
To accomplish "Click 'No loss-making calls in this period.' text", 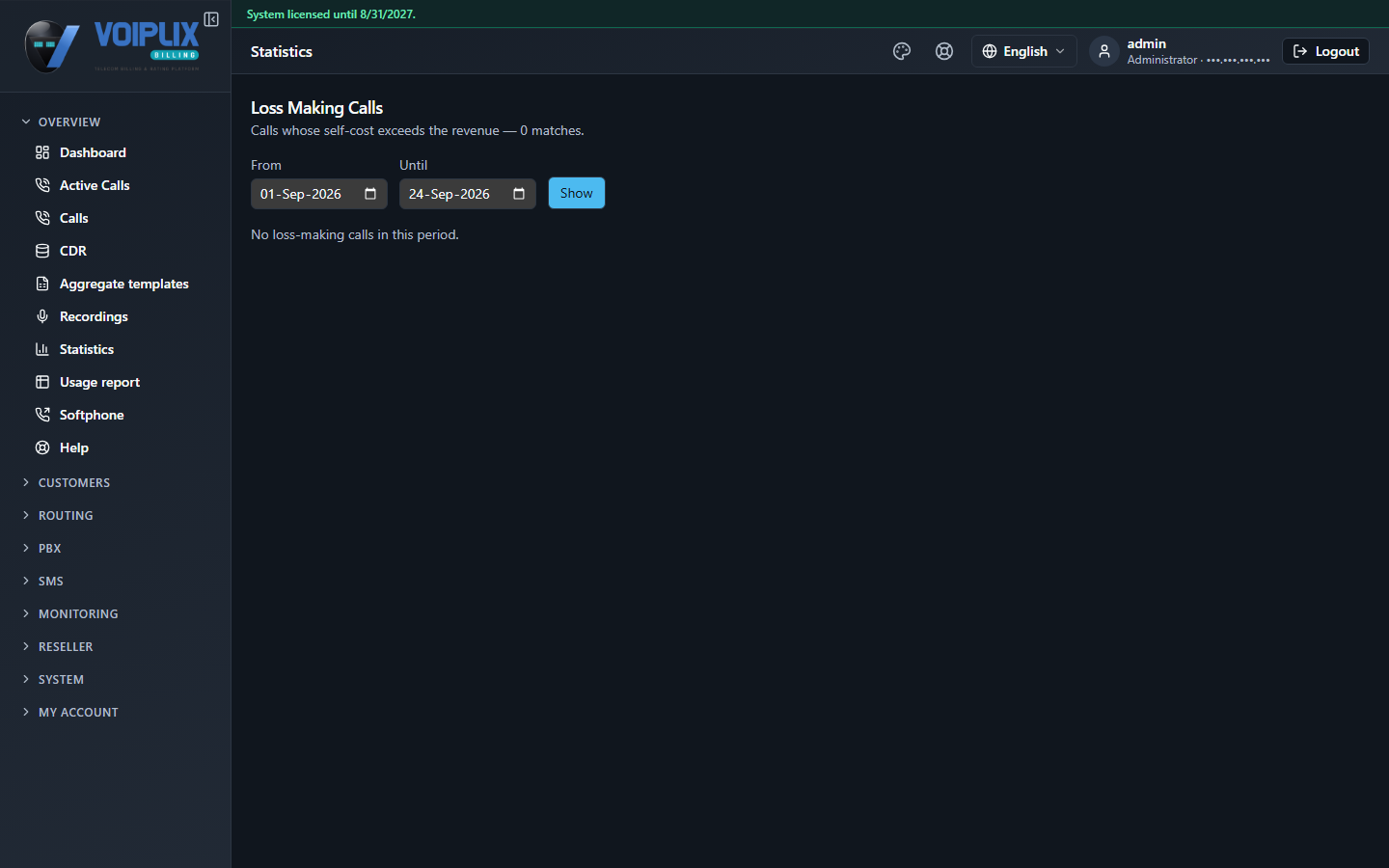I will tap(355, 234).
